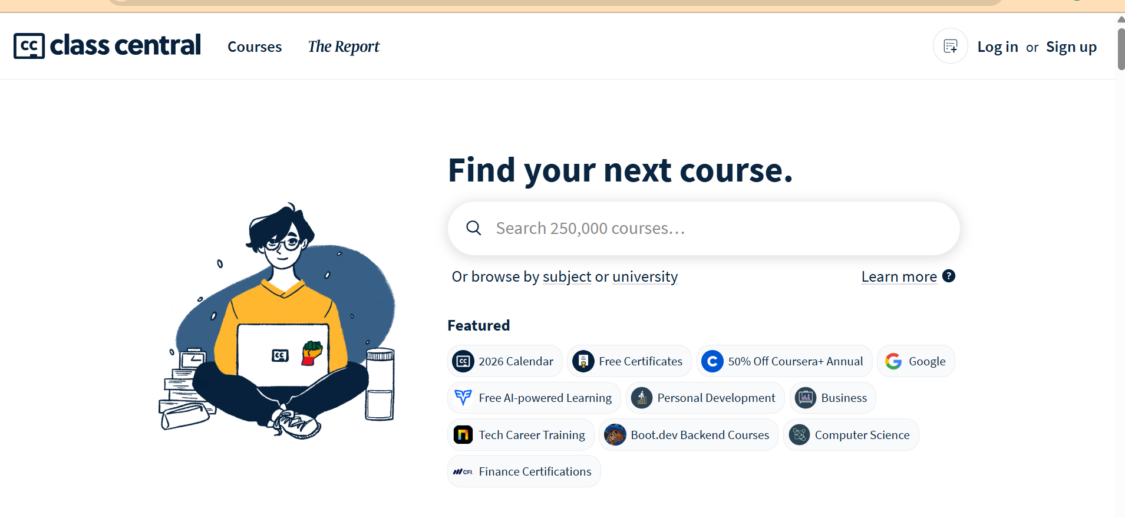Click the class central wordmark text
1125x518 pixels.
coord(126,45)
